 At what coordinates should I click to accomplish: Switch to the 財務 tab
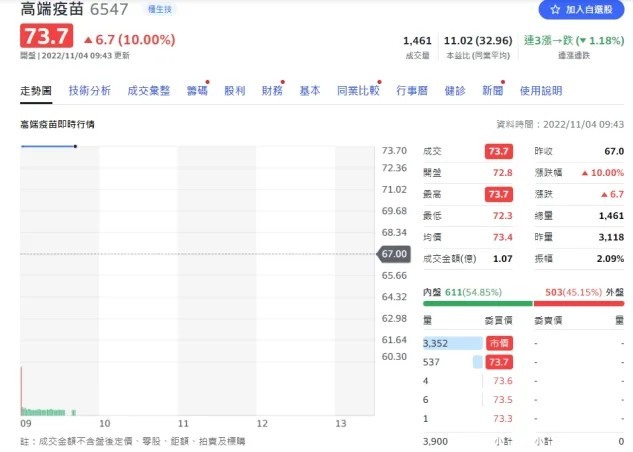click(272, 91)
